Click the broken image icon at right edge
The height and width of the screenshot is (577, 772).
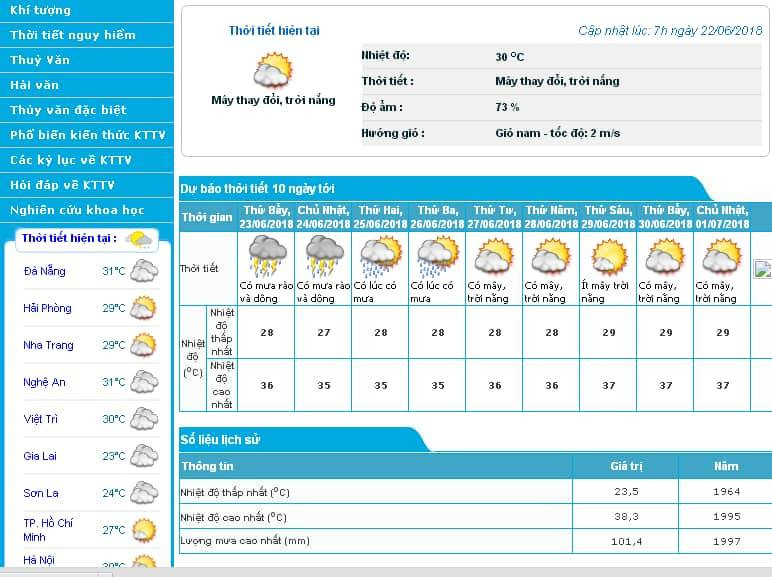pos(762,269)
